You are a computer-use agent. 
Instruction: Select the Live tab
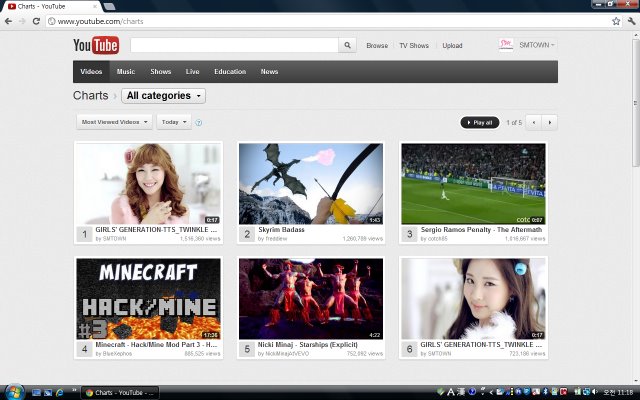click(x=192, y=71)
